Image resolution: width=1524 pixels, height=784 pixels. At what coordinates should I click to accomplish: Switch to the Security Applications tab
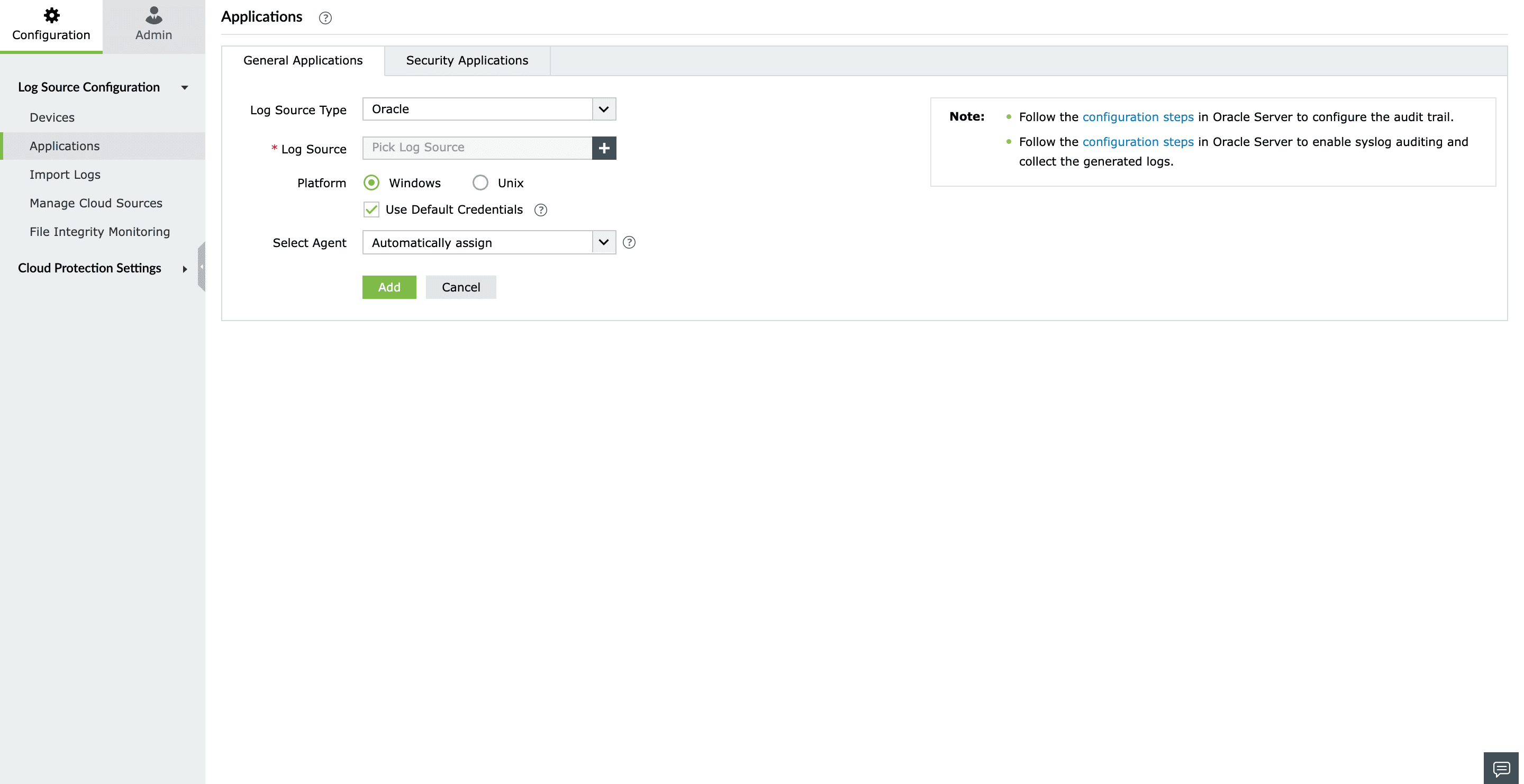(466, 60)
